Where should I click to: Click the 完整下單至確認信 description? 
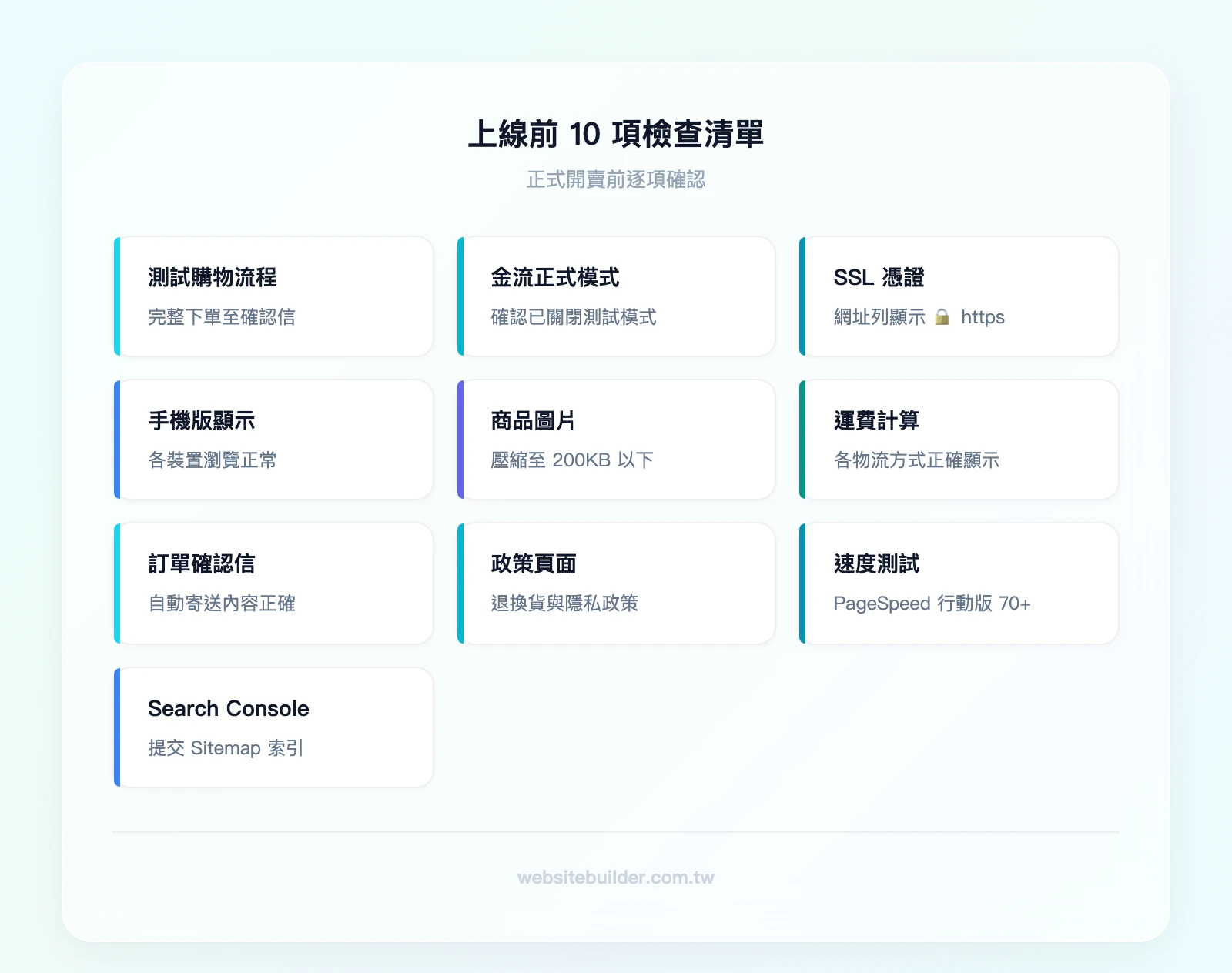pos(222,317)
